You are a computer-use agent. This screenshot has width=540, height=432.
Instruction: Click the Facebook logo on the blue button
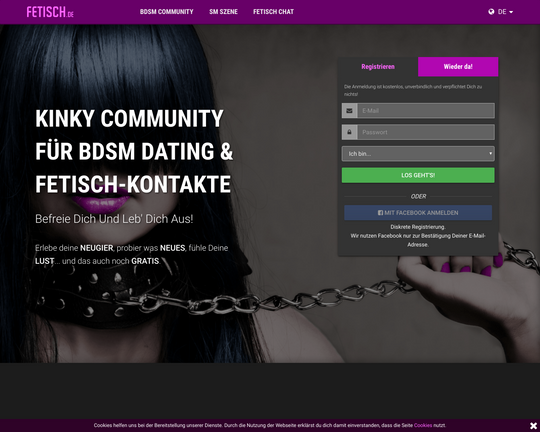click(x=380, y=213)
